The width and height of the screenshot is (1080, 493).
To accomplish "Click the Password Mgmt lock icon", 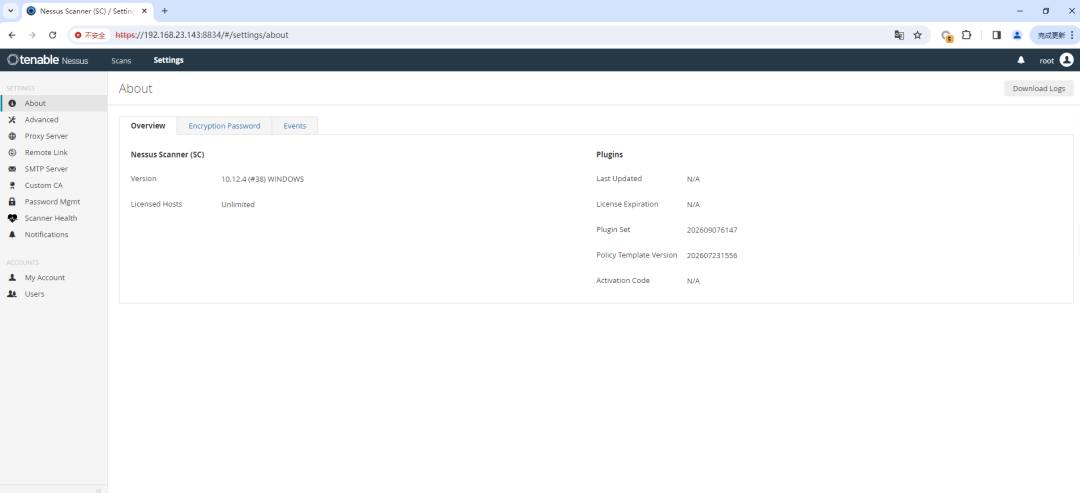I will [x=12, y=202].
